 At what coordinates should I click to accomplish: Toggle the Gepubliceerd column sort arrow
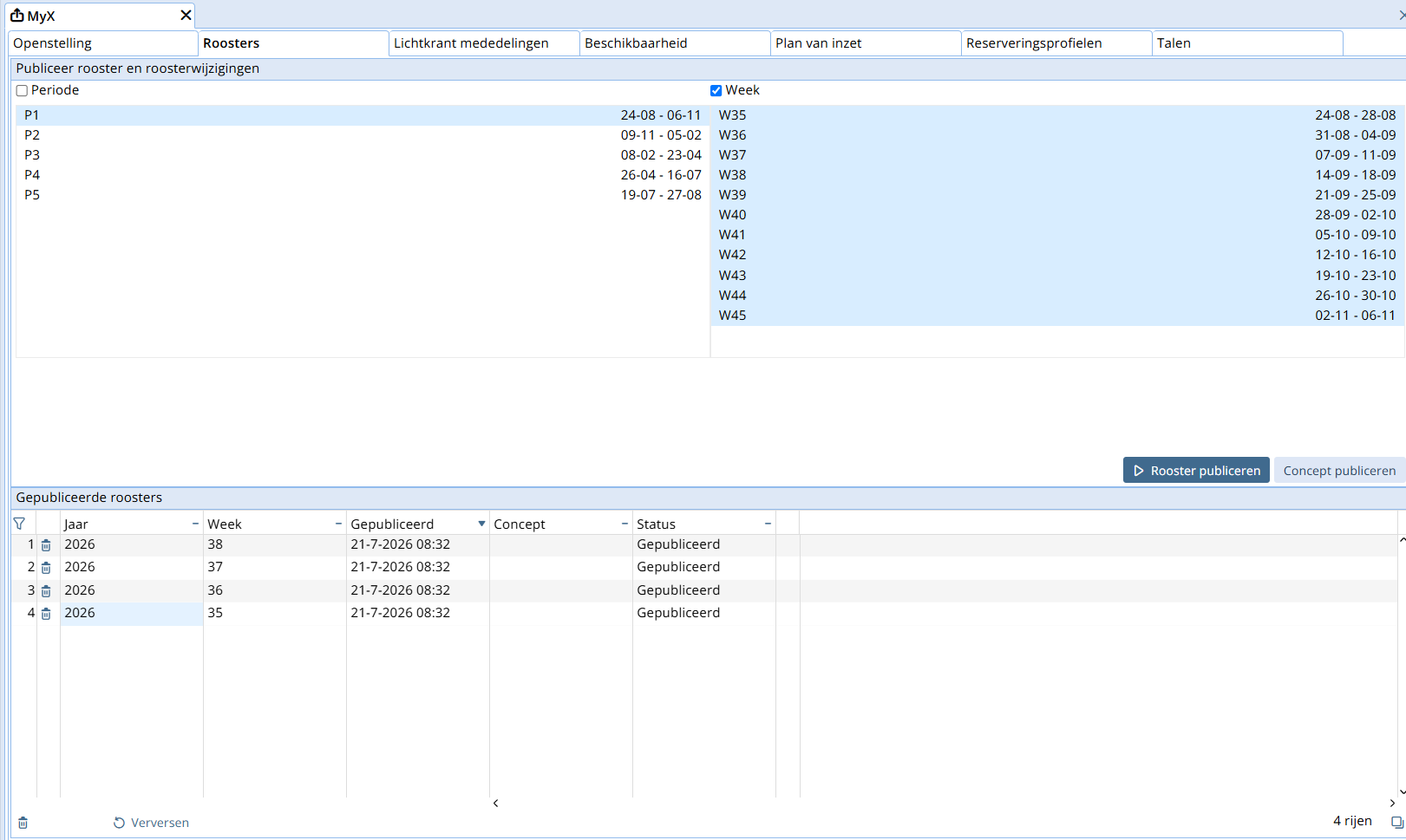[x=481, y=524]
